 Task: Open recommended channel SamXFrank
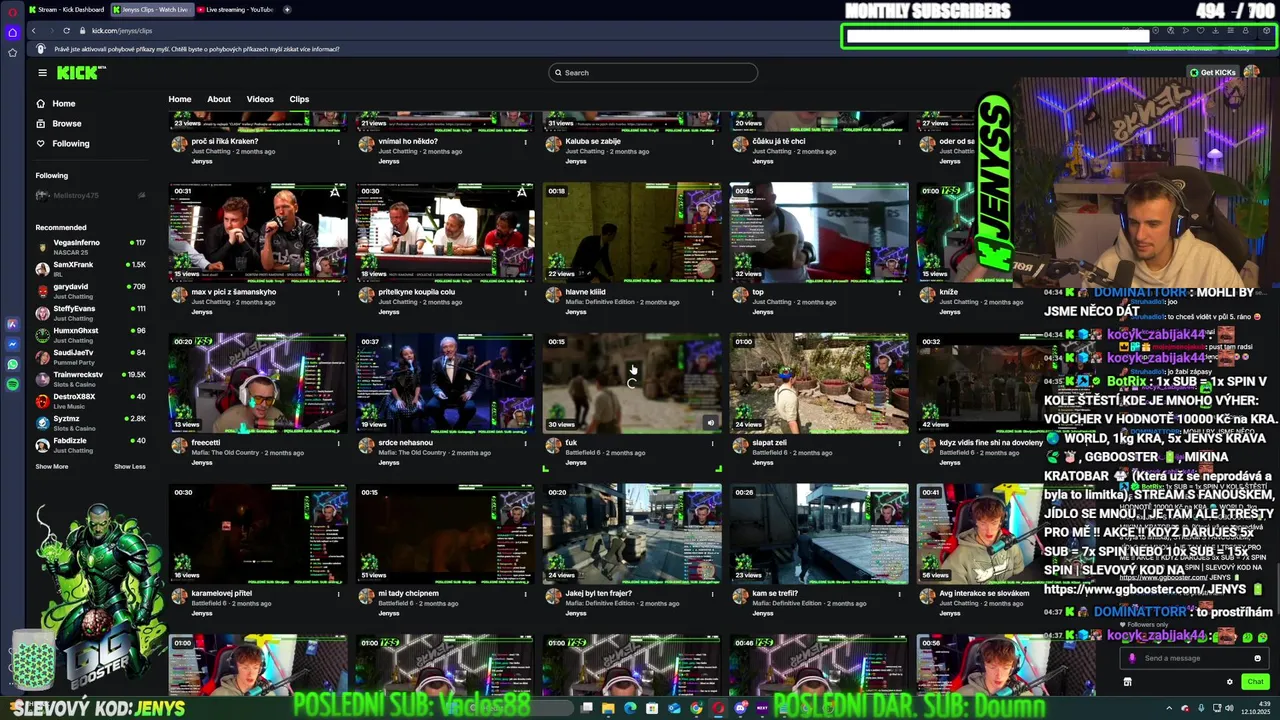[x=91, y=268]
